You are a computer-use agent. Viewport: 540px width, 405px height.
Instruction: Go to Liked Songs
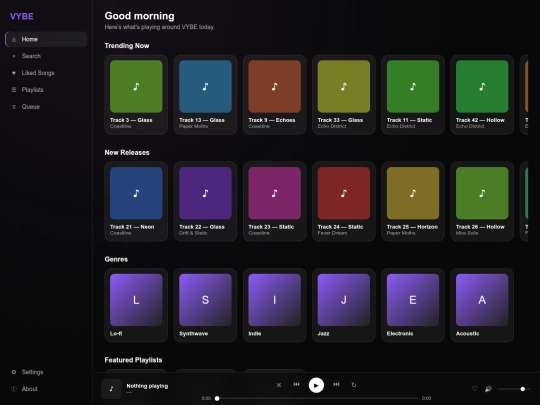[46, 73]
